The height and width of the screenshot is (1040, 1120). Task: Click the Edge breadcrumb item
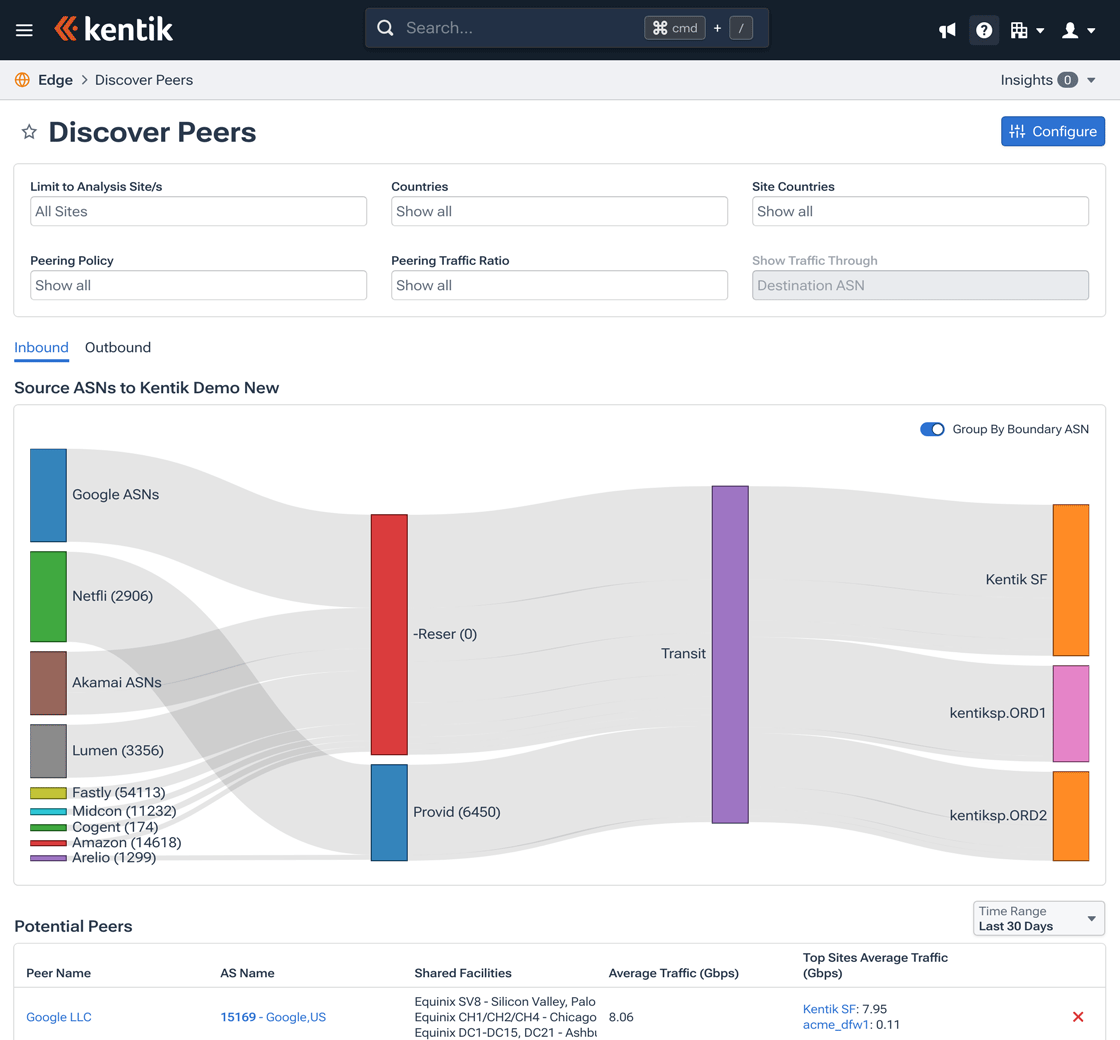tap(55, 79)
